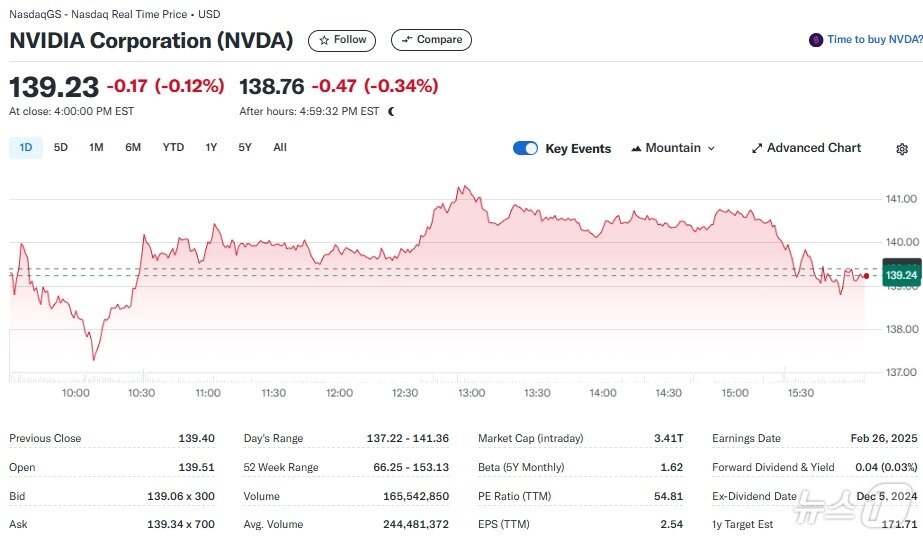Click the mountain chart type icon
Viewport: 923px width, 540px height.
(x=636, y=148)
